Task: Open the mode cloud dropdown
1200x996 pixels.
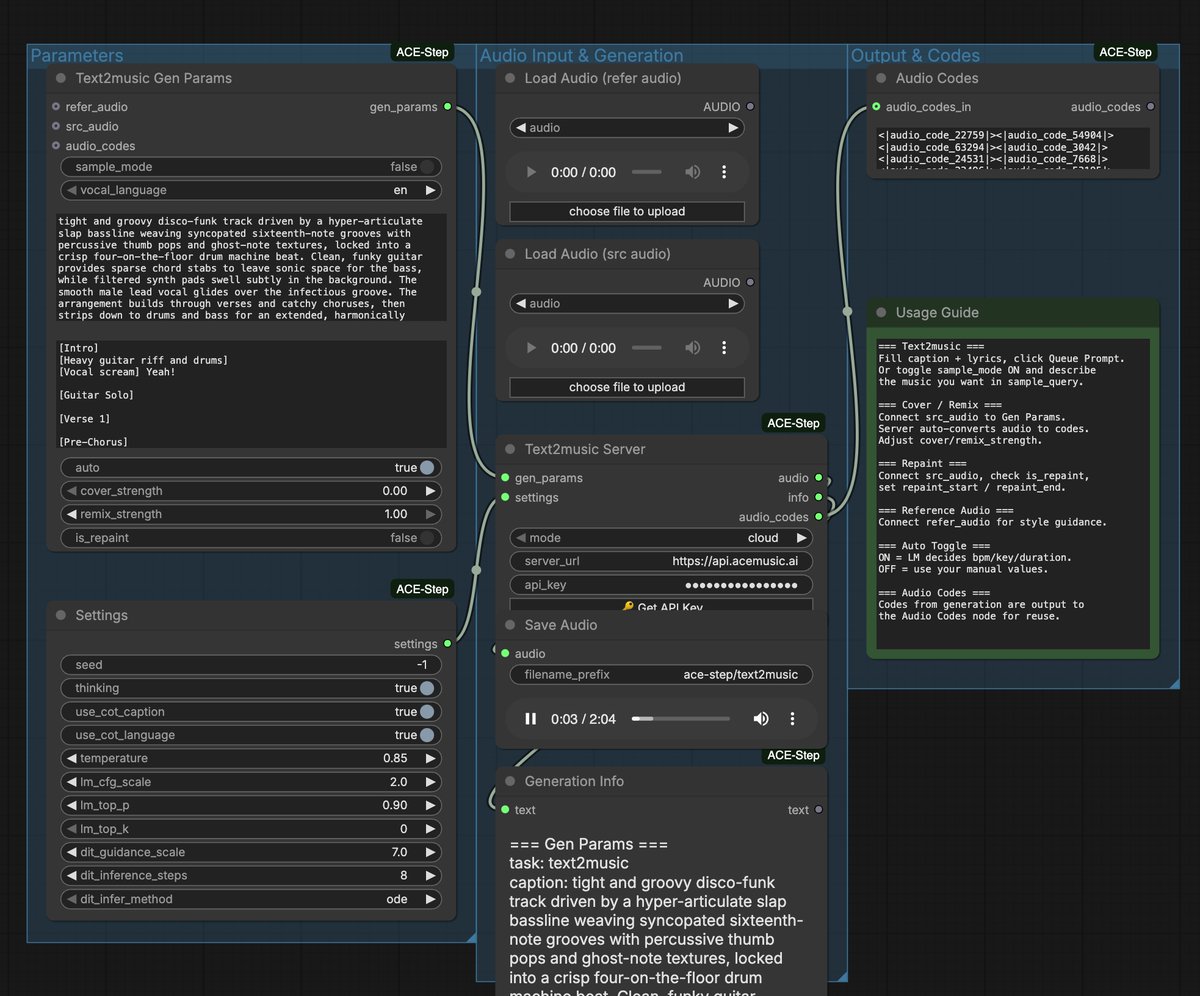Action: click(x=661, y=538)
